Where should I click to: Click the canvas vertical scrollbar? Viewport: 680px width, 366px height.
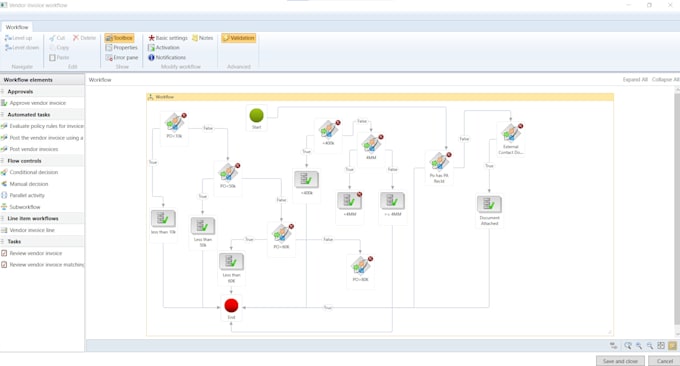(677, 208)
